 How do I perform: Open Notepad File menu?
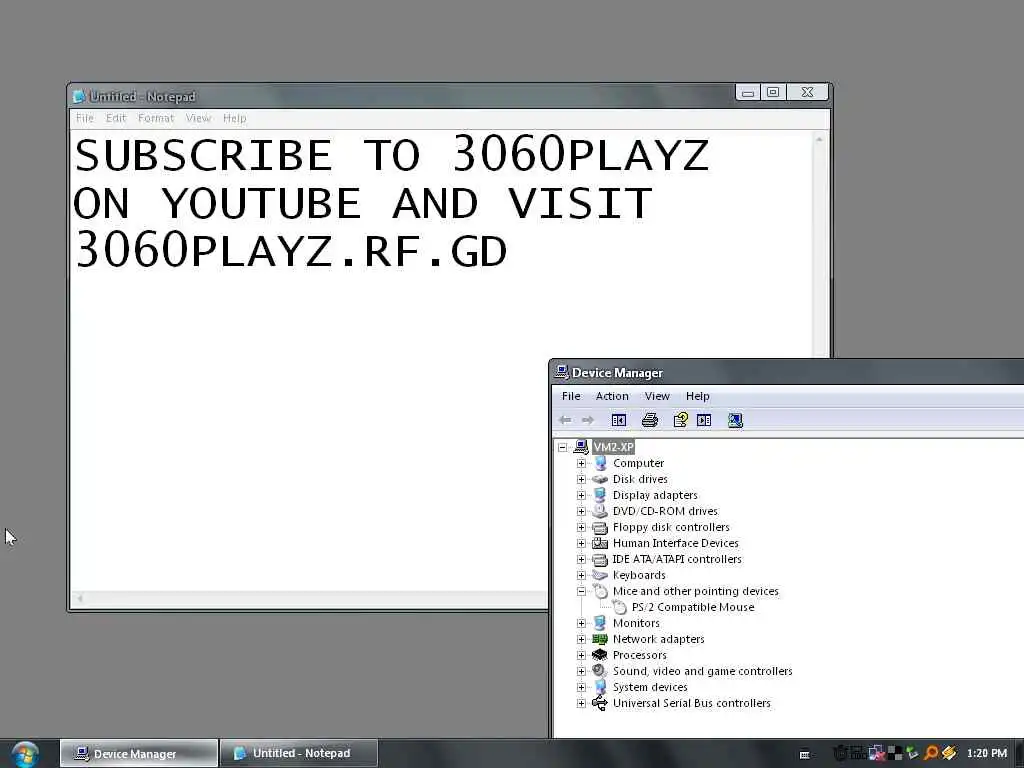(x=84, y=118)
